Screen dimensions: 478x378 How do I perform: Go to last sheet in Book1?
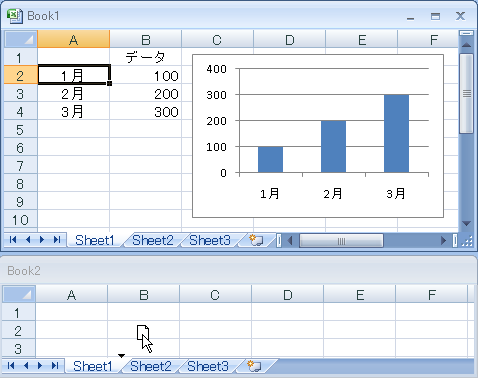(57, 240)
